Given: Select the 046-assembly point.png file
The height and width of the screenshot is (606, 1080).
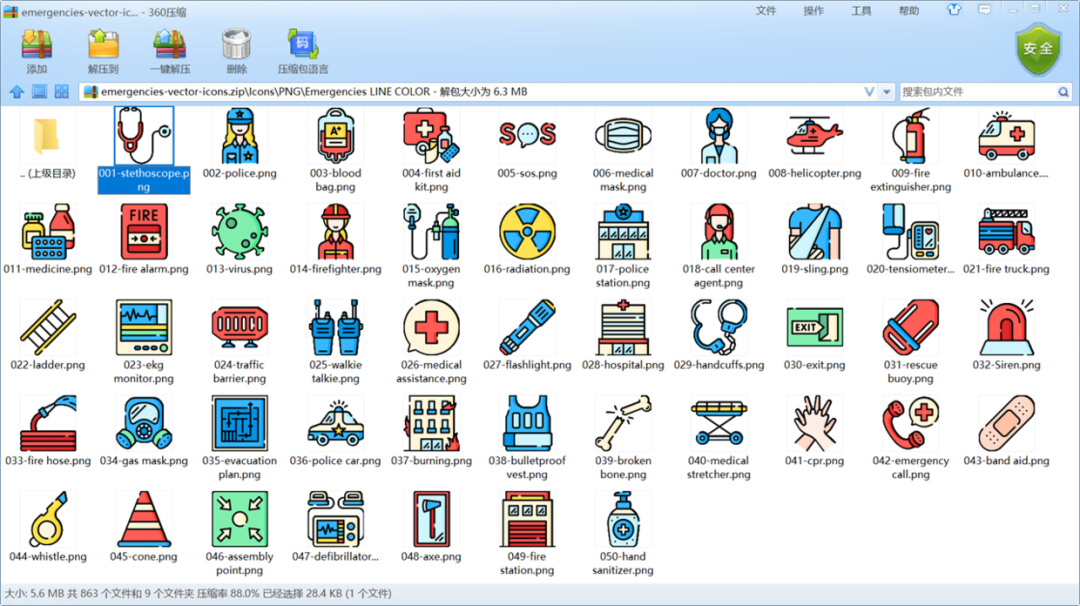Looking at the screenshot, I should [240, 533].
